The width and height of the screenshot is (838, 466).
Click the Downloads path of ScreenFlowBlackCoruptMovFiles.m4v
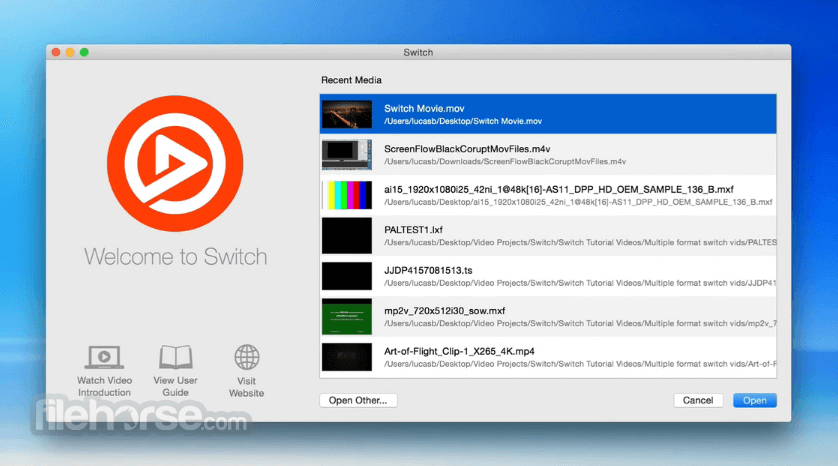[505, 161]
